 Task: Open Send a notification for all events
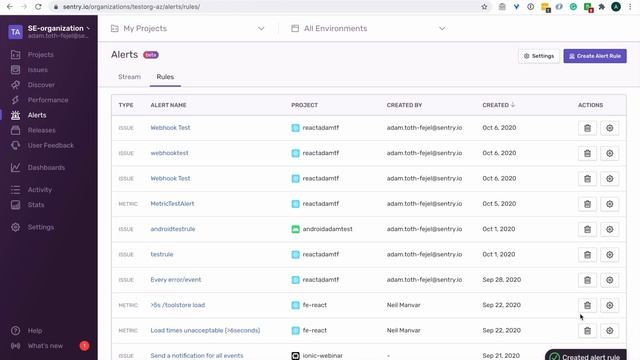pyautogui.click(x=196, y=356)
